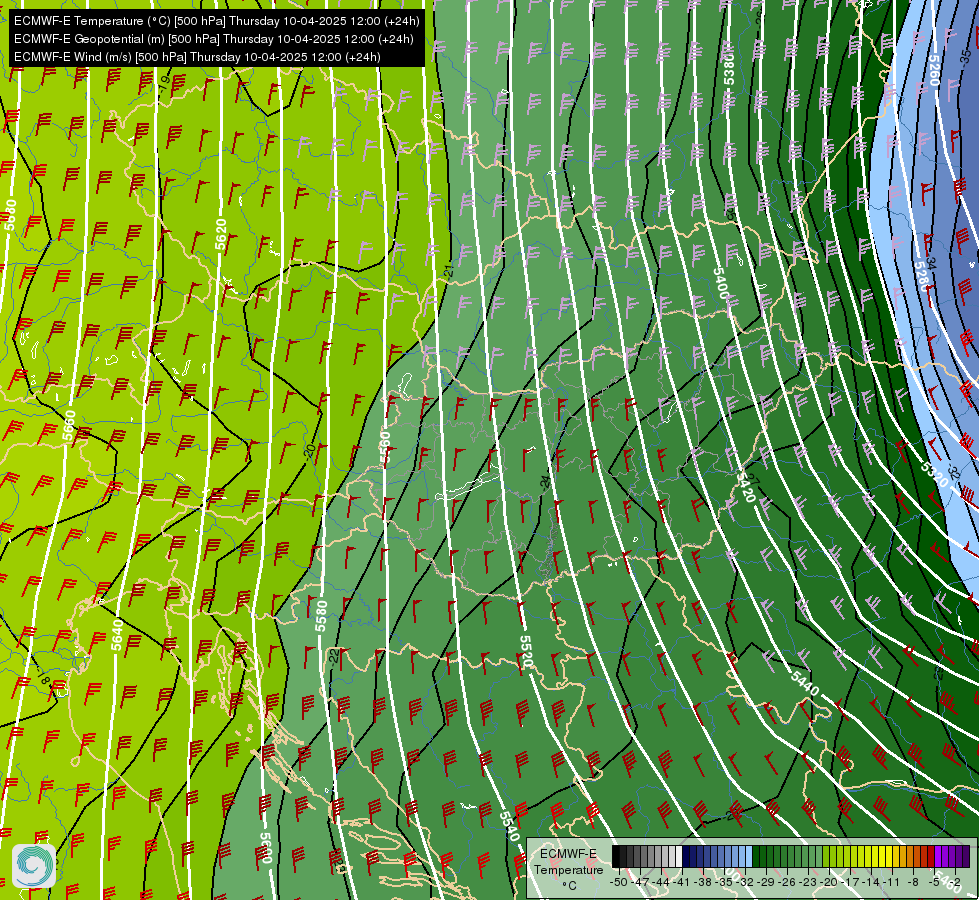The height and width of the screenshot is (900, 979).
Task: Select the ECMWF-E Temperature 500 hPa title line
Action: (x=217, y=21)
